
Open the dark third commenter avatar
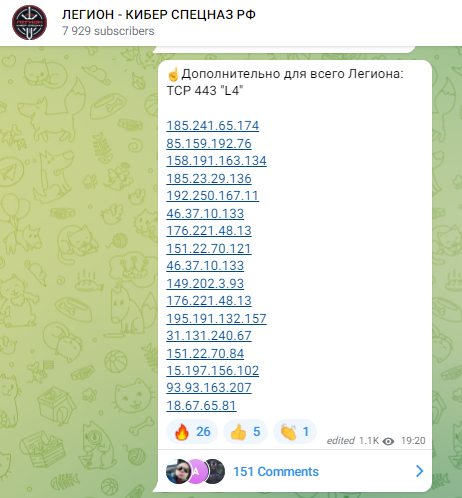[214, 471]
